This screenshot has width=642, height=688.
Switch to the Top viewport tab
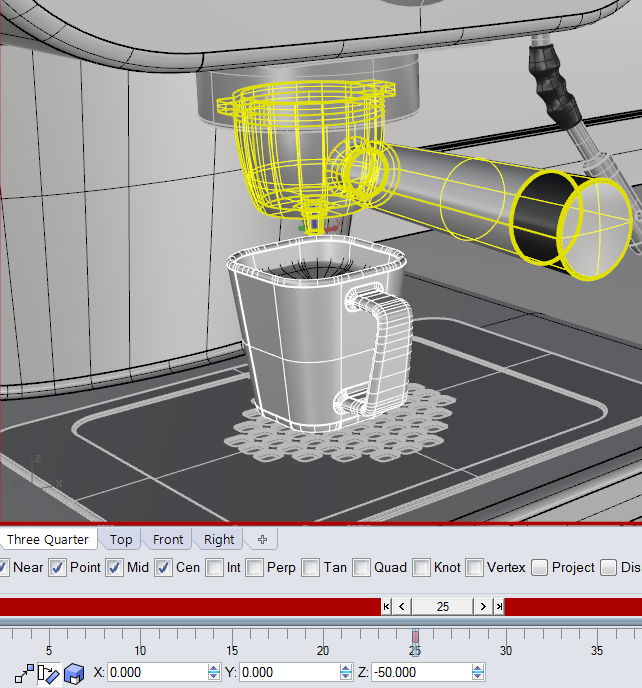click(121, 539)
